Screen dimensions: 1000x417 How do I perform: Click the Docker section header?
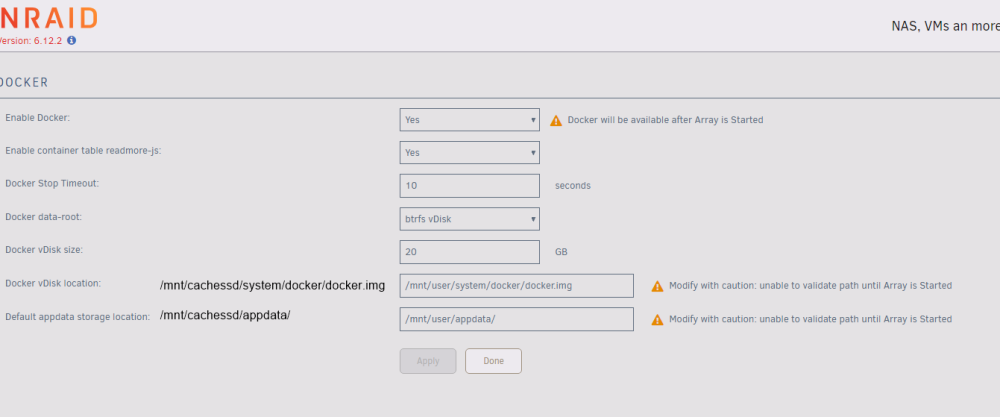coord(24,82)
